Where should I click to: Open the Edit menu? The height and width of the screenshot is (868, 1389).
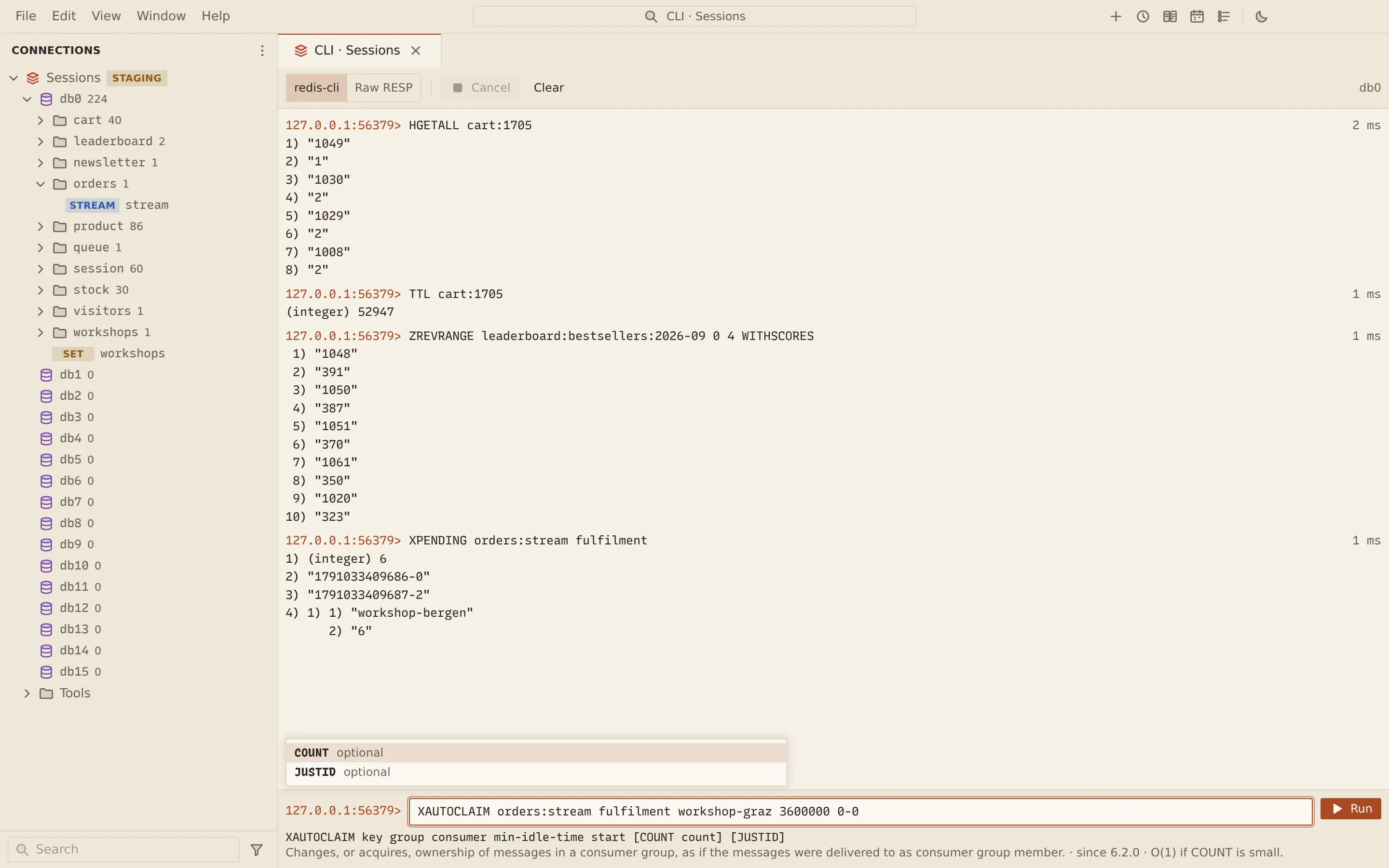tap(64, 16)
